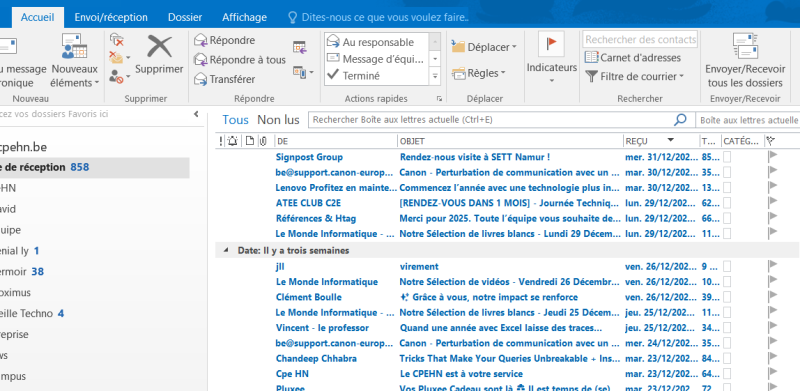The height and width of the screenshot is (391, 800).
Task: Flag the Clément Boulle message
Action: click(772, 297)
